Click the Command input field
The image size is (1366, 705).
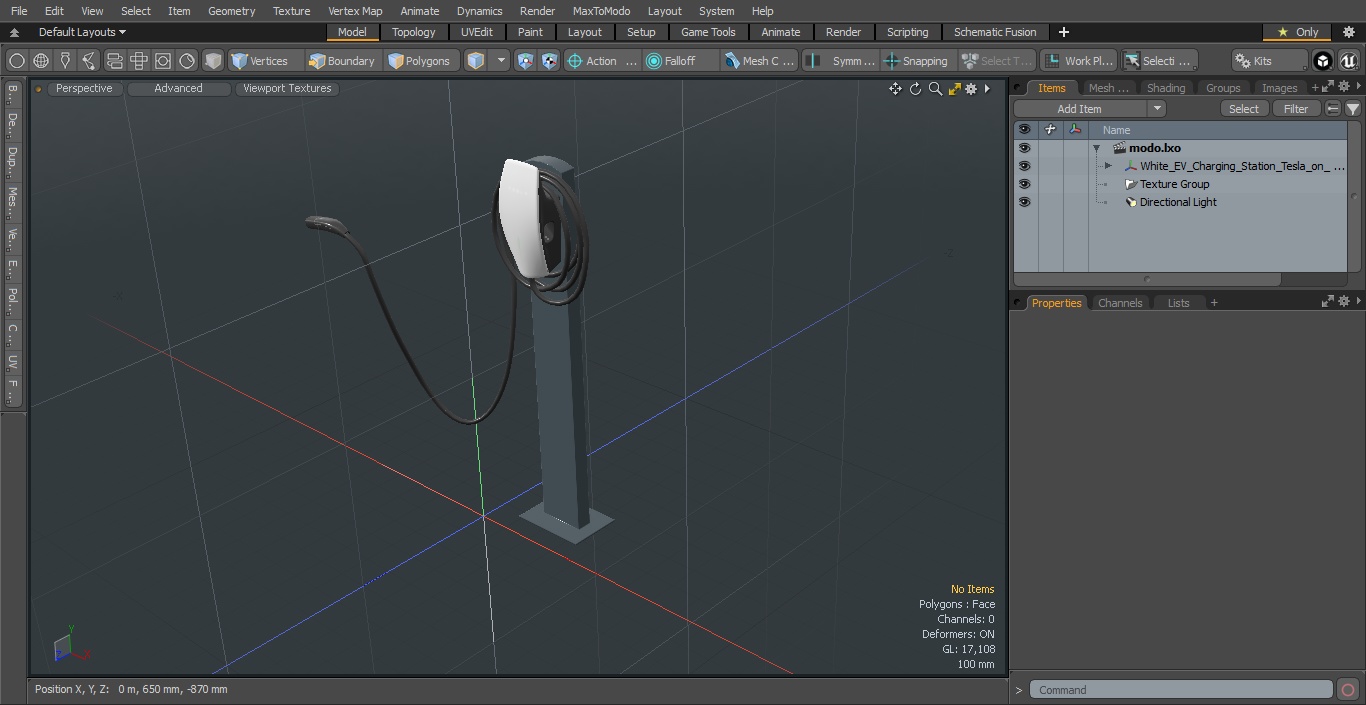1180,690
